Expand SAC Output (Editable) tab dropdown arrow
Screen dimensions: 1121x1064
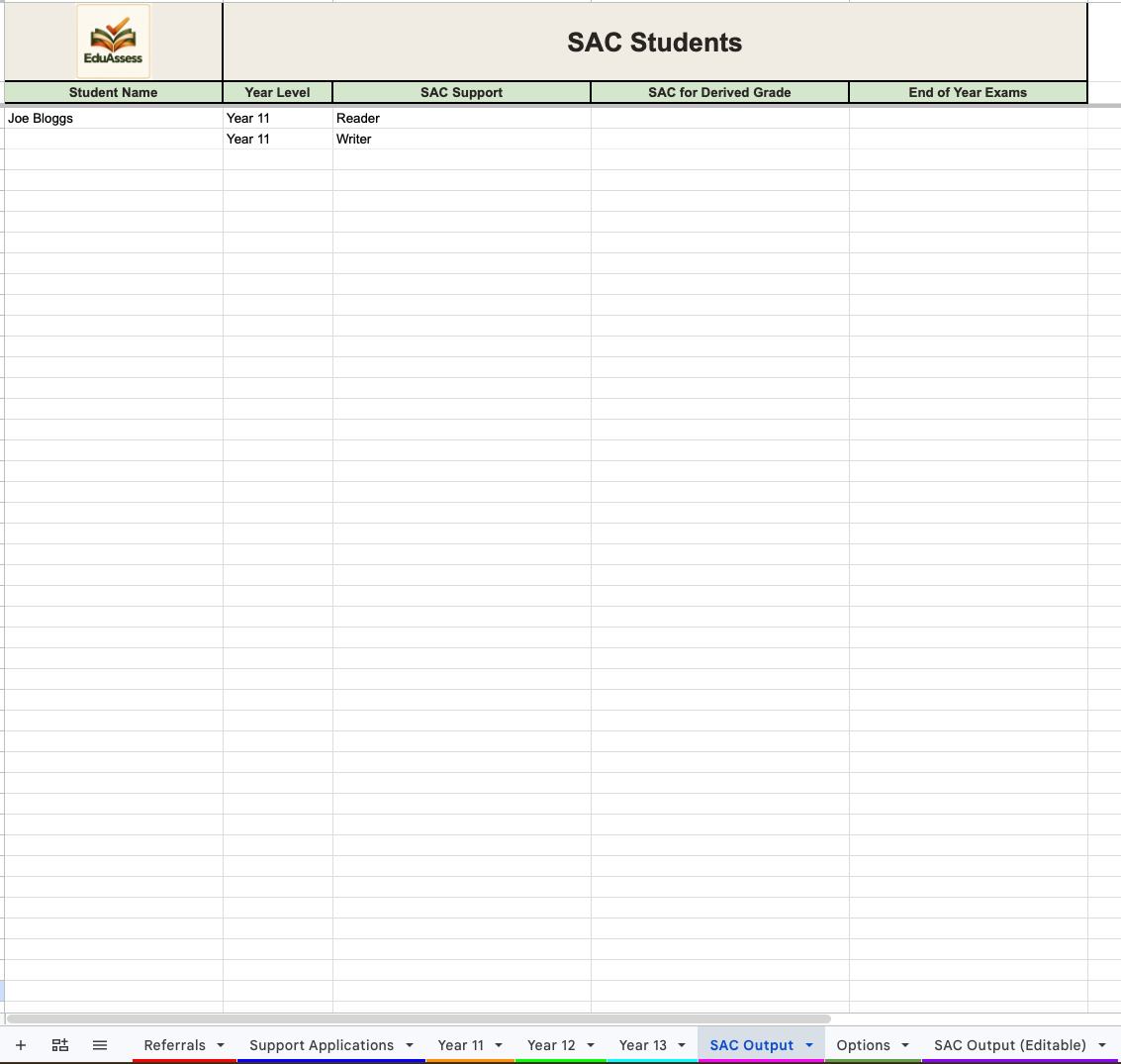pos(1102,1045)
